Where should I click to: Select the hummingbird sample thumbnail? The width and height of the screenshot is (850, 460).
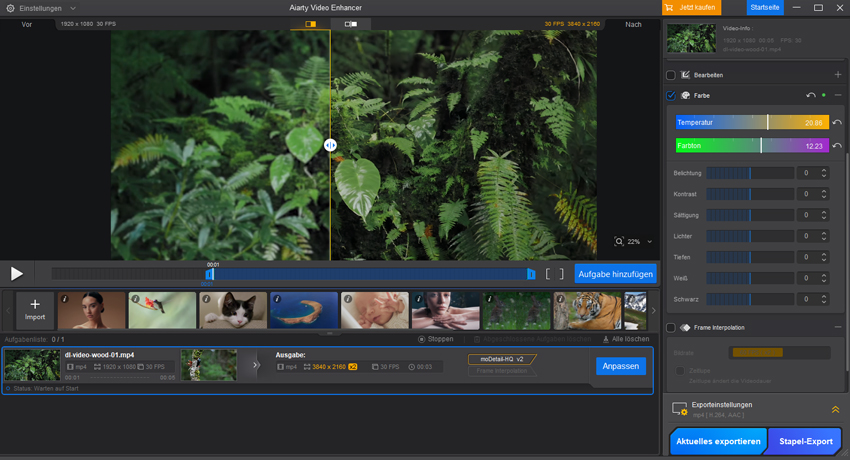pos(162,310)
